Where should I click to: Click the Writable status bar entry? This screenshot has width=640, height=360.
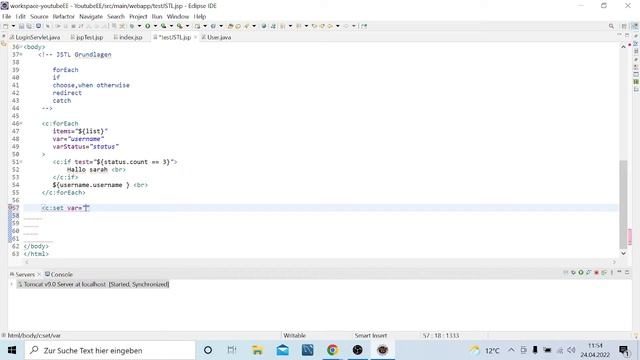point(294,336)
